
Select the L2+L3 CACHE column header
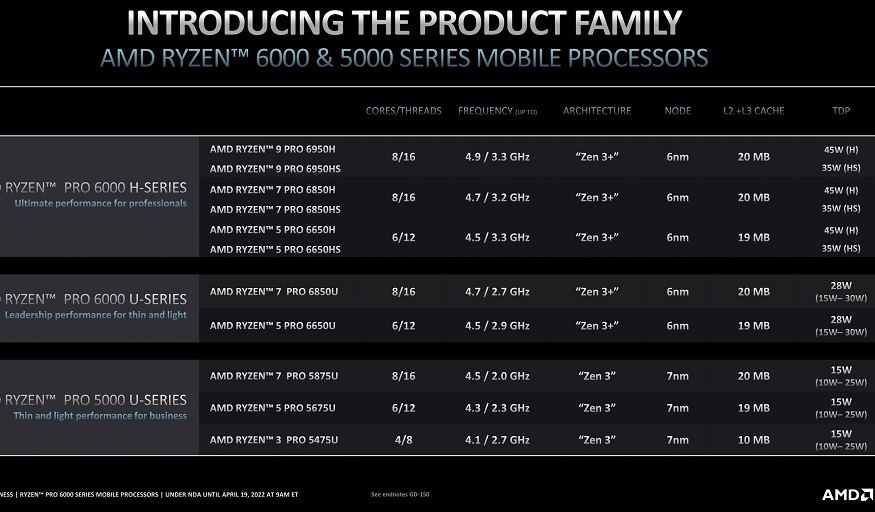coord(753,110)
